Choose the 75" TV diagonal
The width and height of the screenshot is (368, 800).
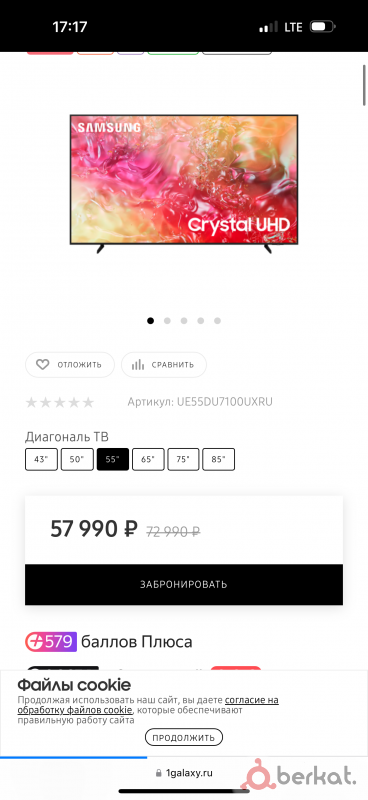click(x=183, y=459)
